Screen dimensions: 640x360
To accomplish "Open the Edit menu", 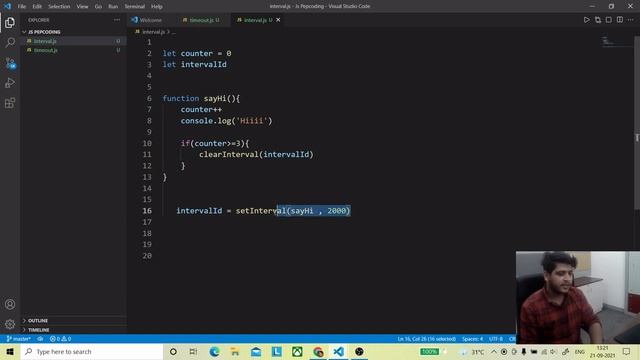I will (37, 6).
